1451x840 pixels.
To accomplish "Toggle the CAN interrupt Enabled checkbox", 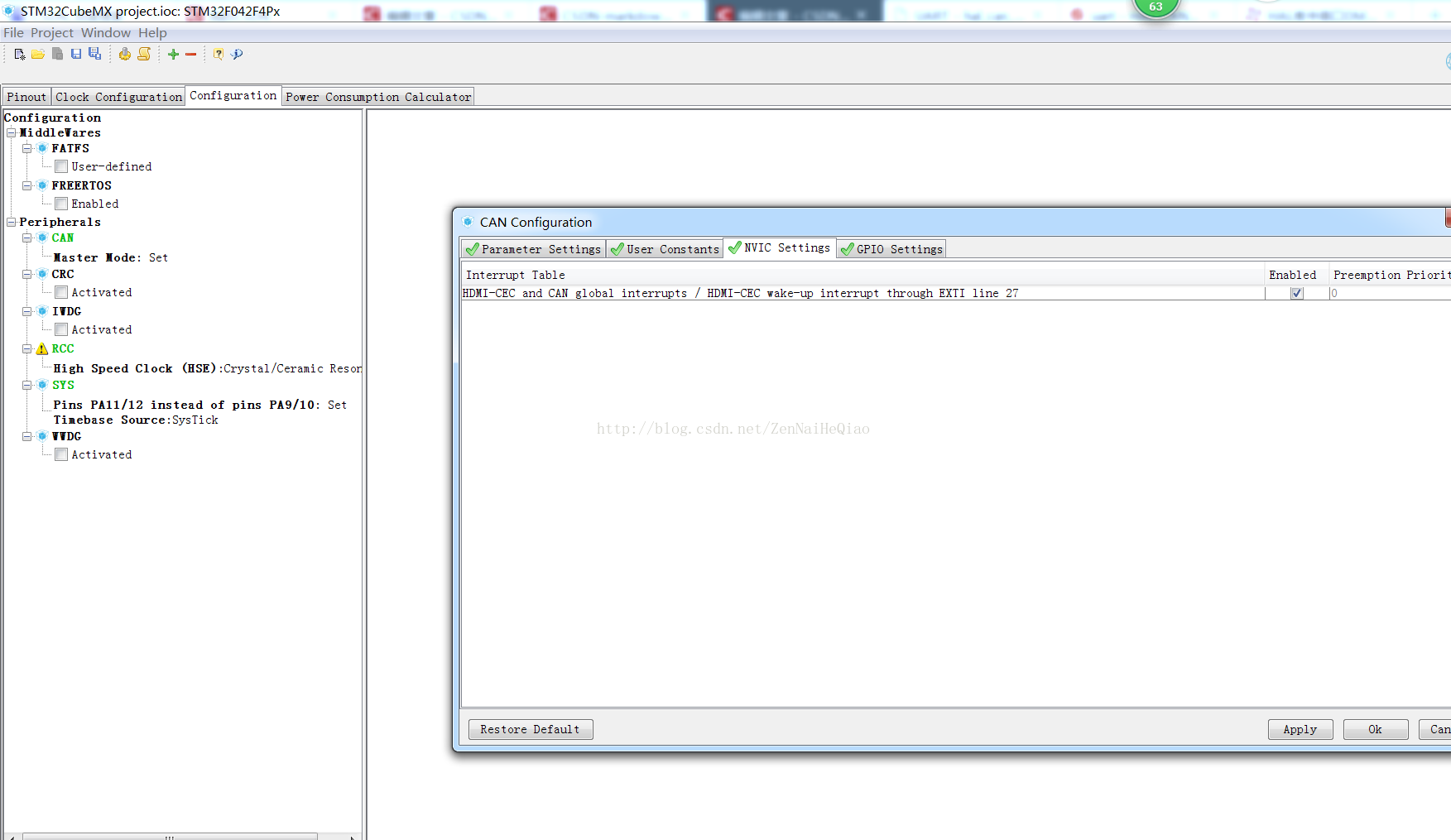I will (1296, 294).
